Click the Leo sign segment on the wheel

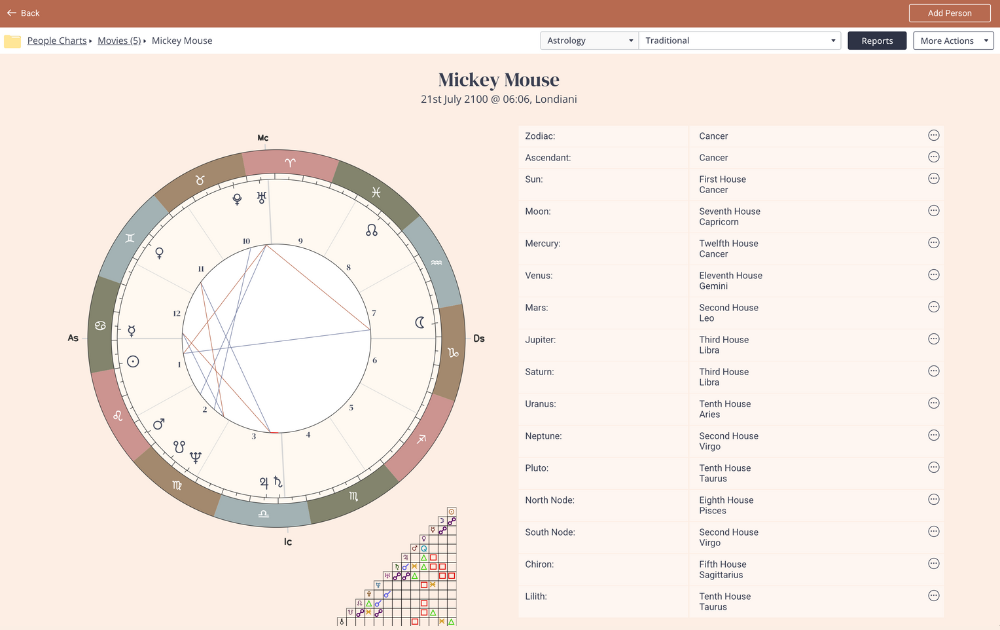pyautogui.click(x=118, y=416)
